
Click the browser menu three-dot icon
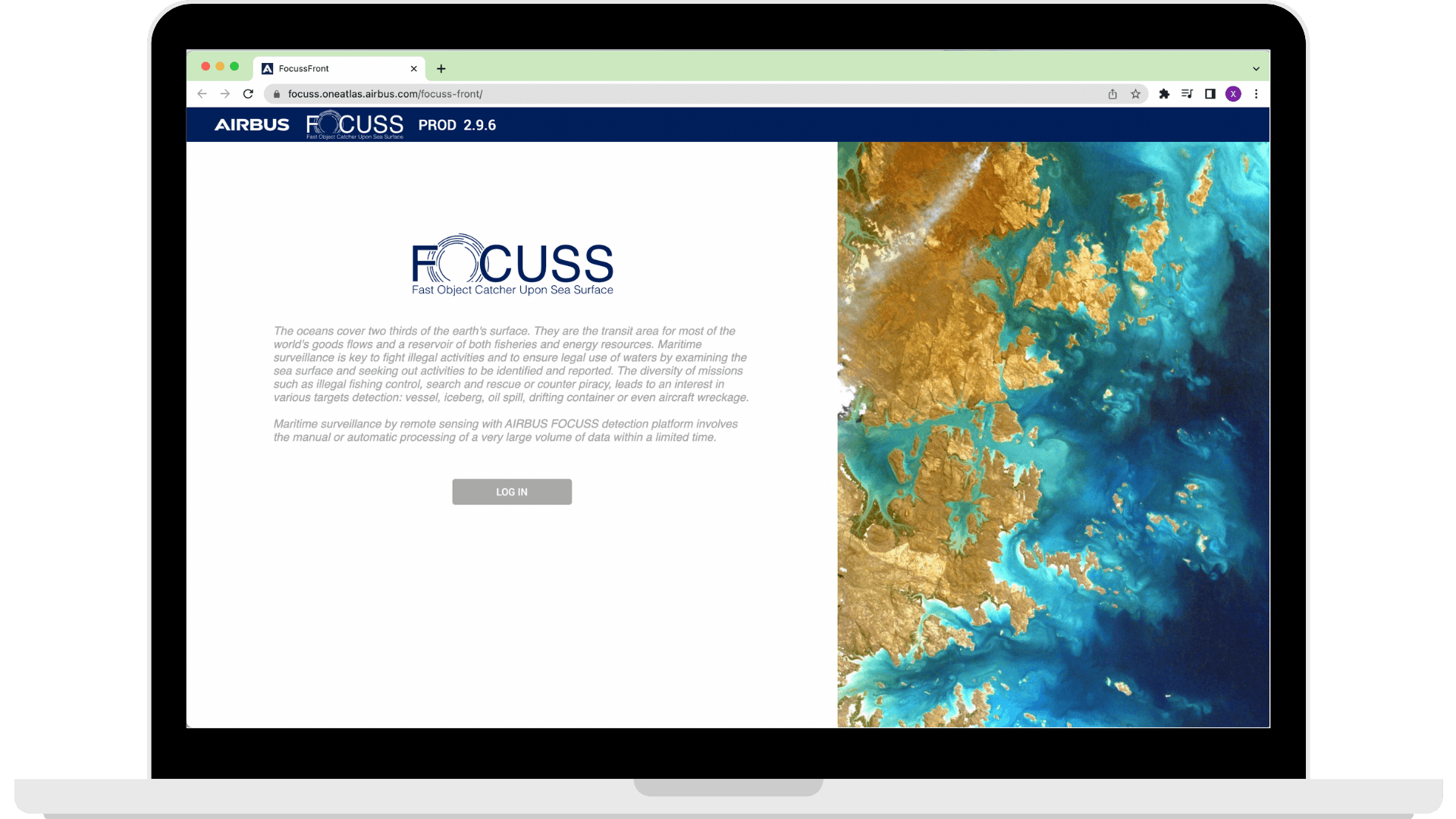(x=1257, y=94)
